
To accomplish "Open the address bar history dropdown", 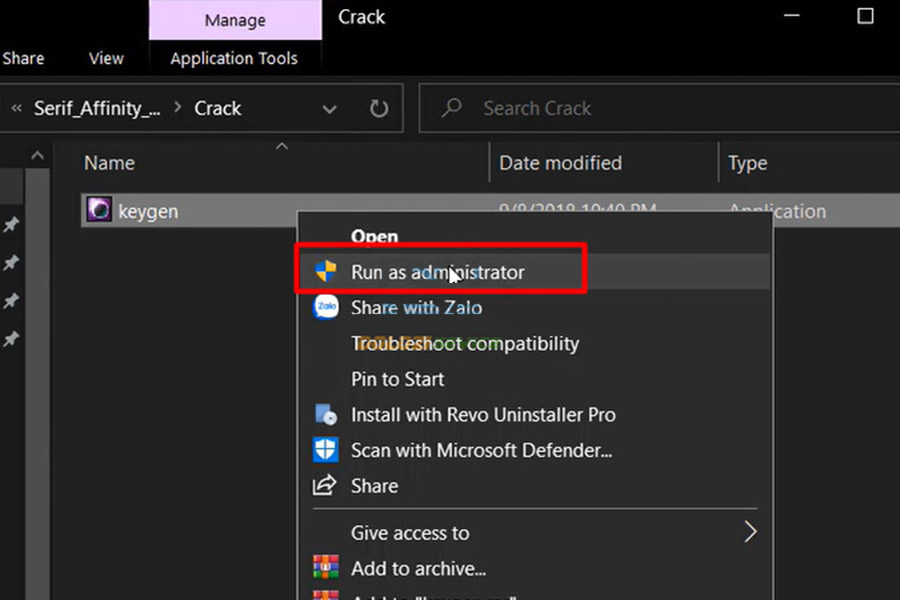I will 329,109.
